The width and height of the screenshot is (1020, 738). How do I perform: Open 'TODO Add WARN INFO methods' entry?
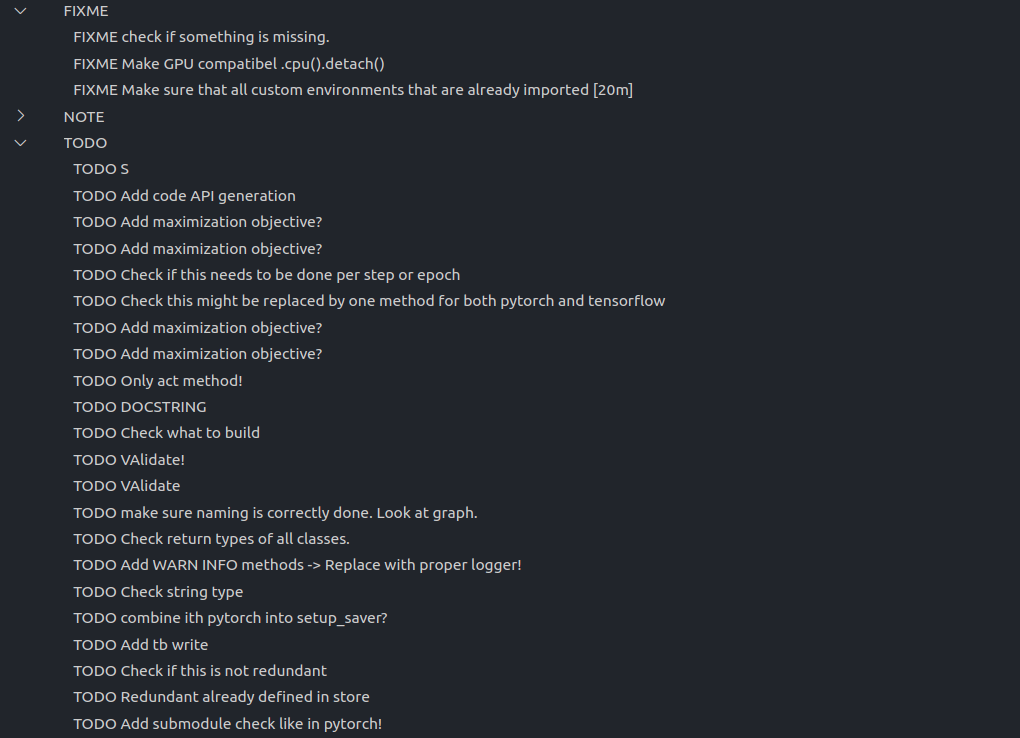point(297,565)
